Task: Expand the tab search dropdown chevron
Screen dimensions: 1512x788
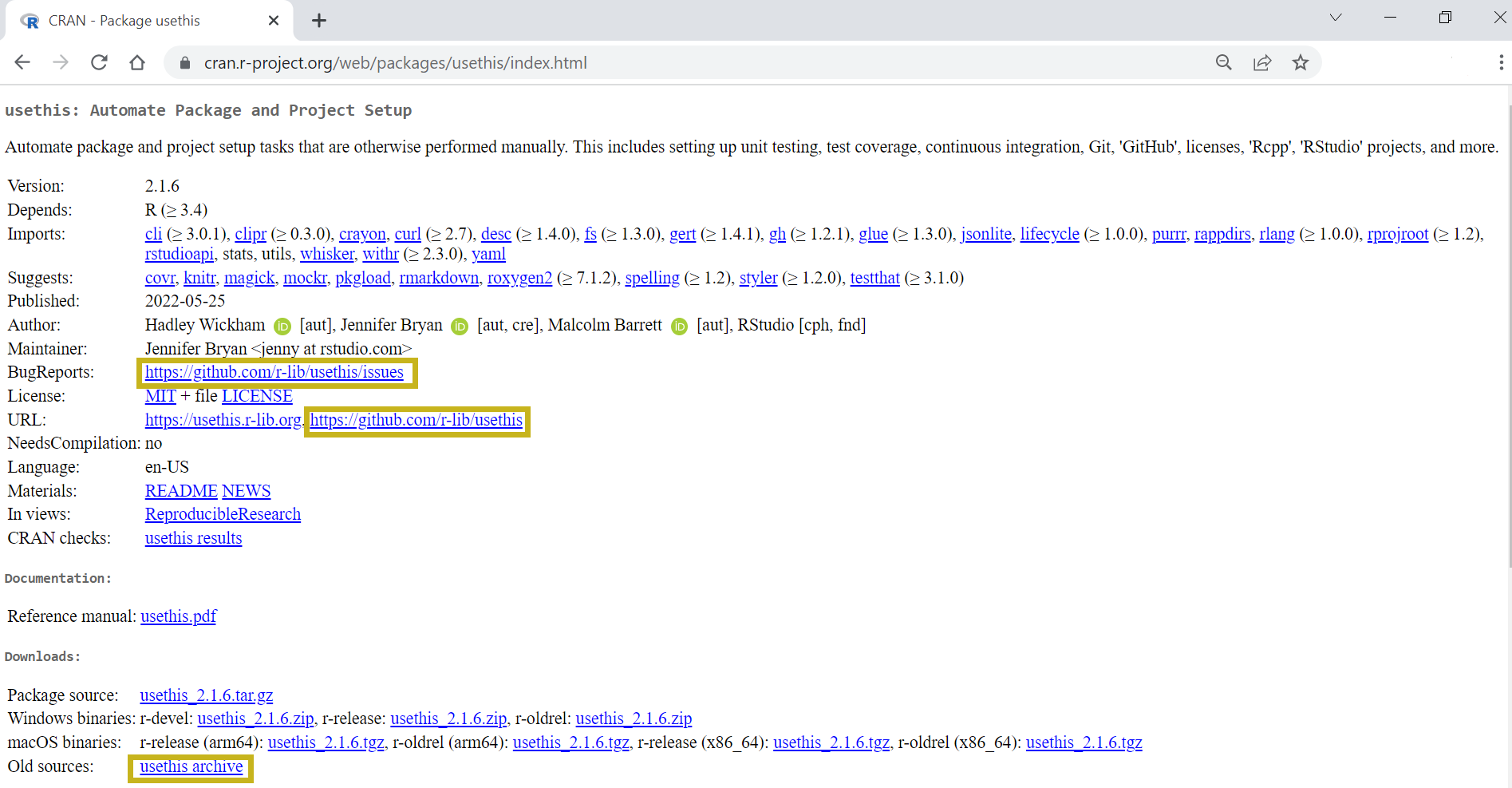Action: [1335, 18]
